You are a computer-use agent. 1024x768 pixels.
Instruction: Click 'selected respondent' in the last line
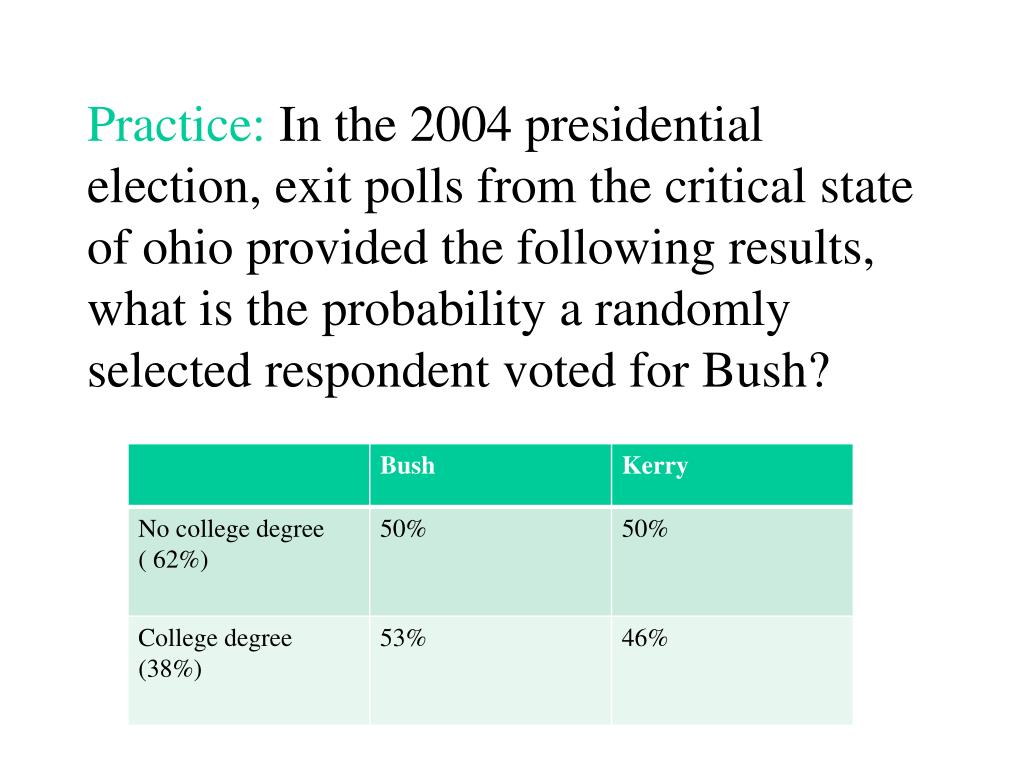(288, 372)
